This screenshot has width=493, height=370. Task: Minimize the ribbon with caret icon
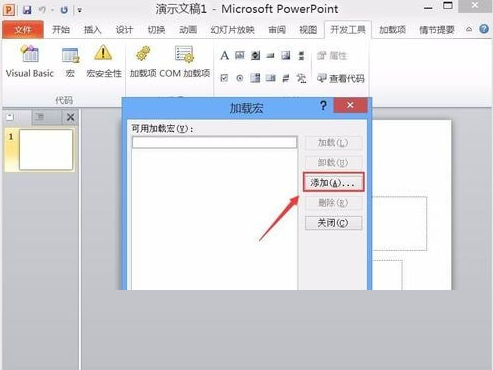click(x=469, y=29)
